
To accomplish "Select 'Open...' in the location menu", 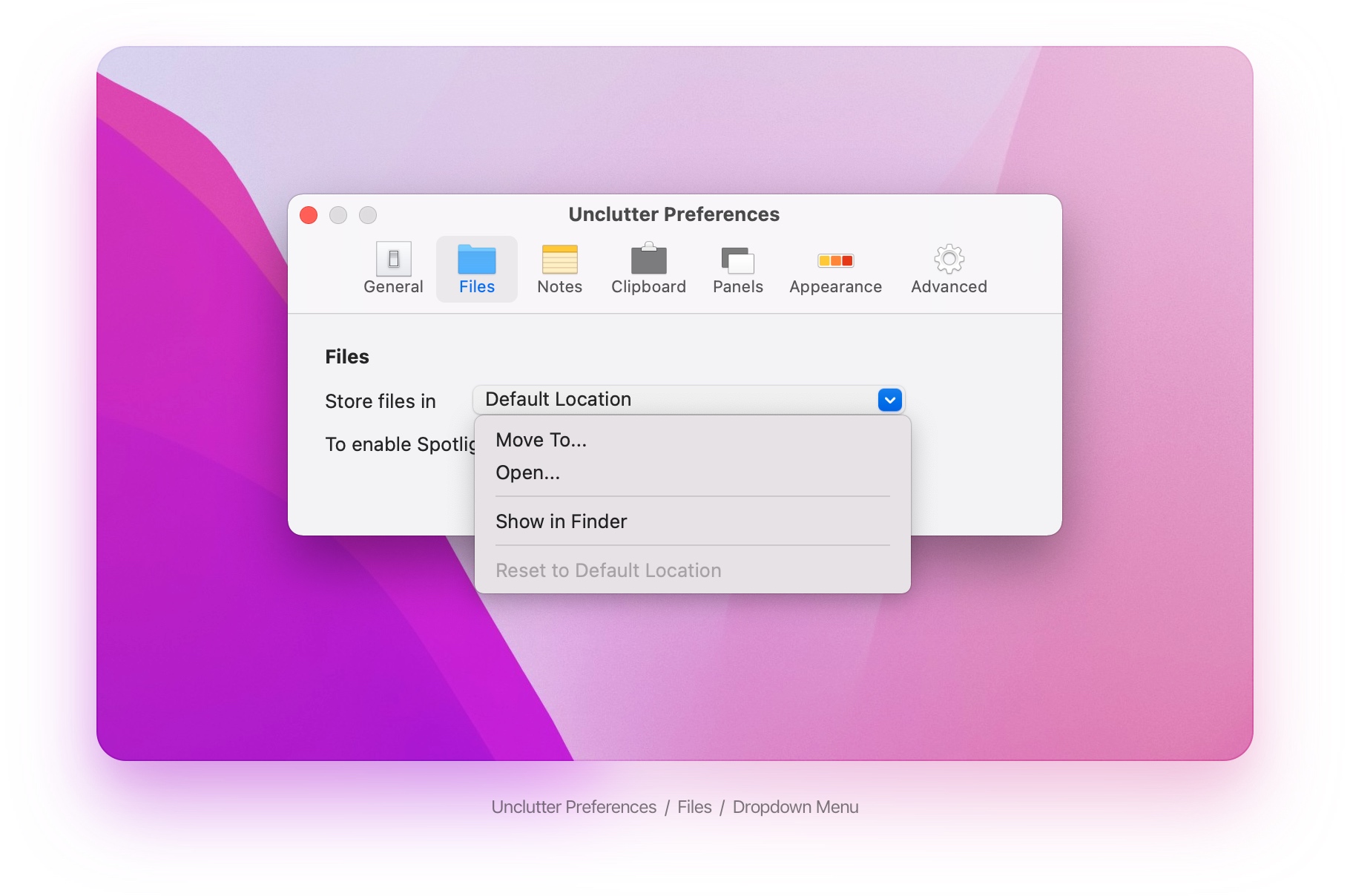I will pyautogui.click(x=692, y=472).
